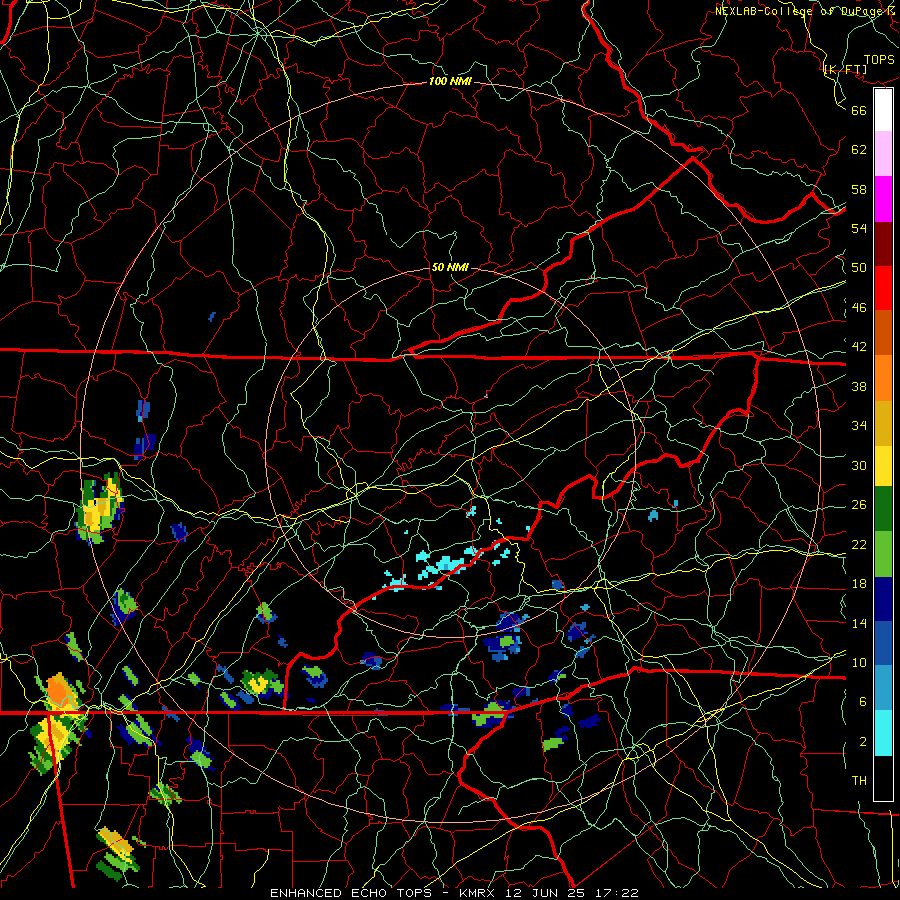Select the light pink legend color block
This screenshot has height=900, width=900.
[883, 154]
